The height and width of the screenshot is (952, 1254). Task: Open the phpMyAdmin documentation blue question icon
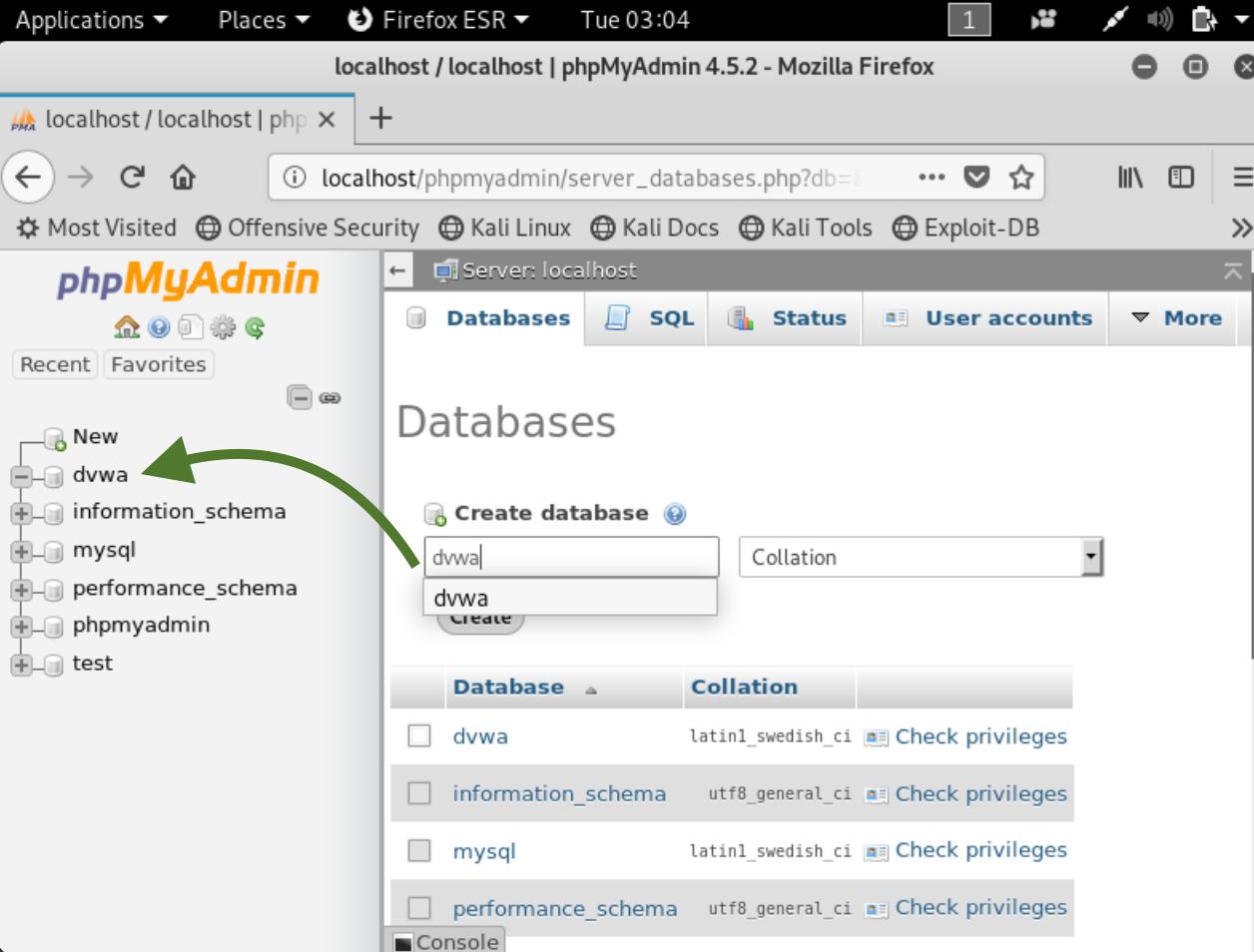pyautogui.click(x=159, y=327)
